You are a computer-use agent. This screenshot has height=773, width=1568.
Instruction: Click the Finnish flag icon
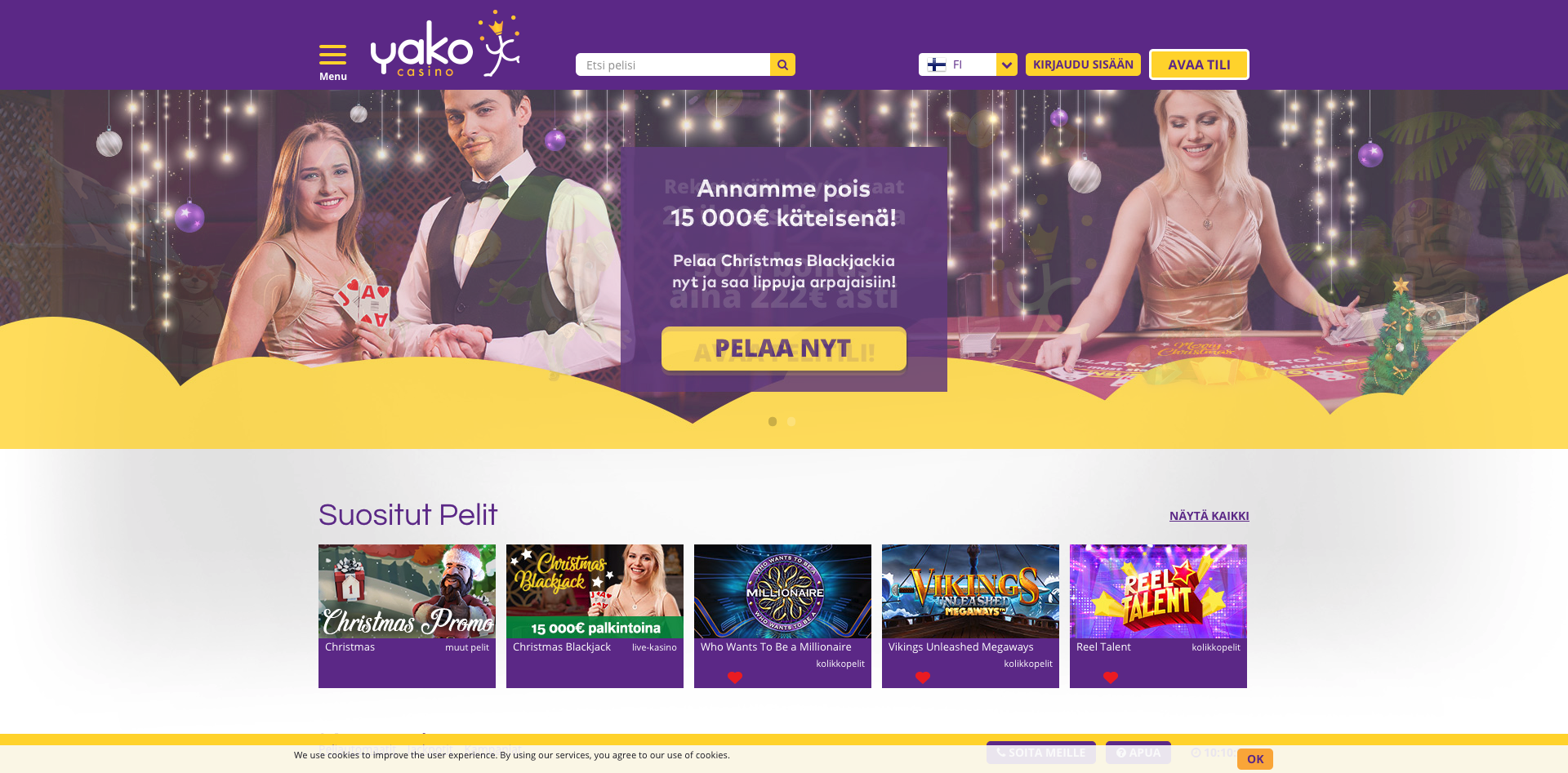(x=937, y=64)
